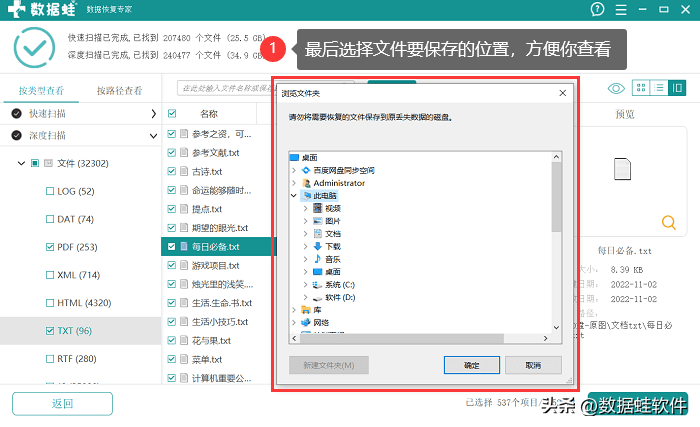Screen dimensions: 700x427
Task: Expand the 软件 (D:) drive node
Action: pyautogui.click(x=305, y=297)
